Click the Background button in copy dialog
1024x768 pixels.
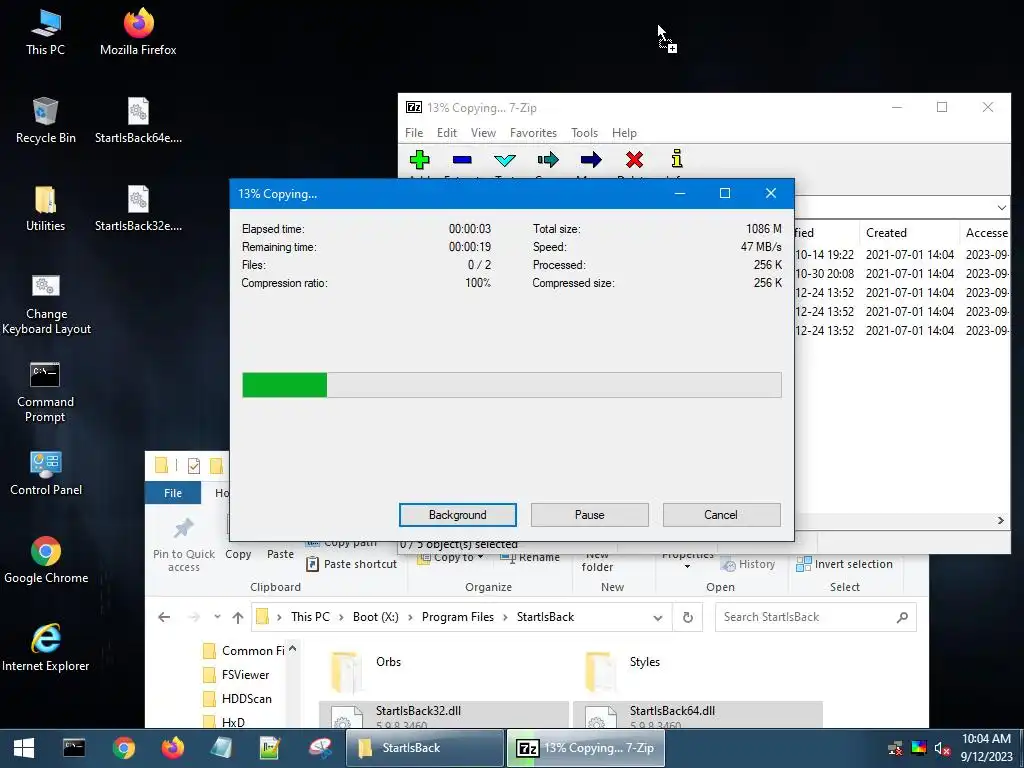pos(457,515)
